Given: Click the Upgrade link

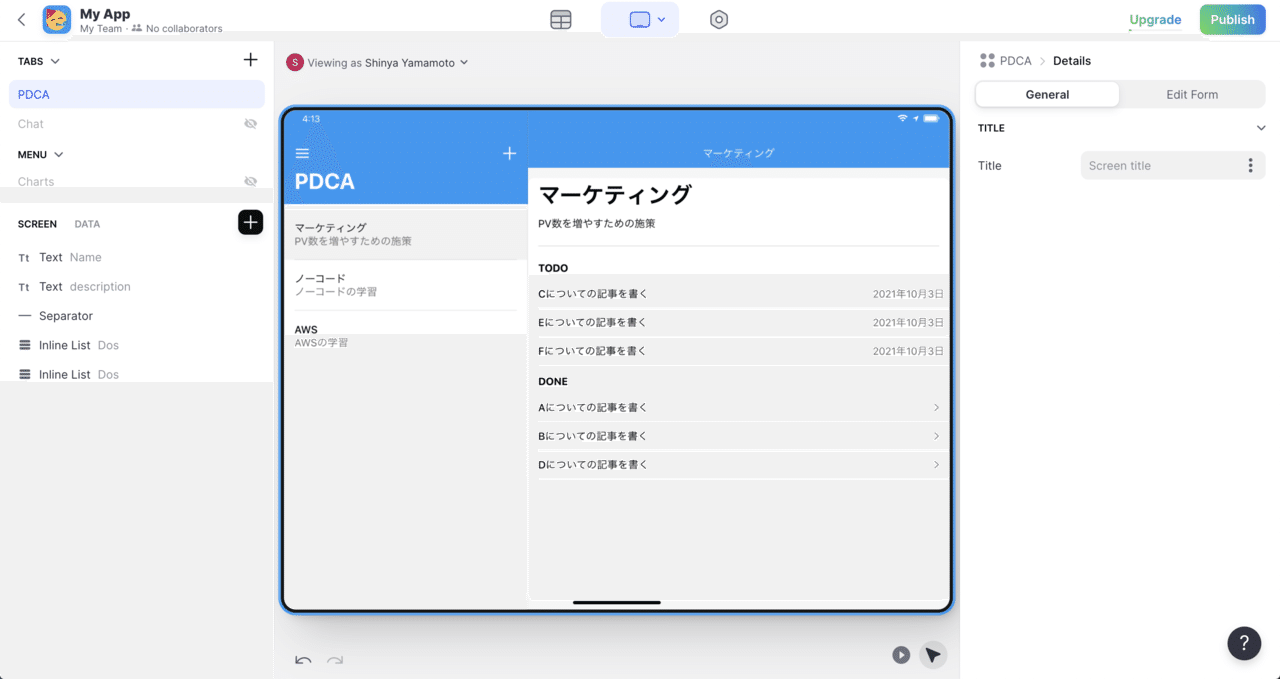Looking at the screenshot, I should click(1155, 20).
